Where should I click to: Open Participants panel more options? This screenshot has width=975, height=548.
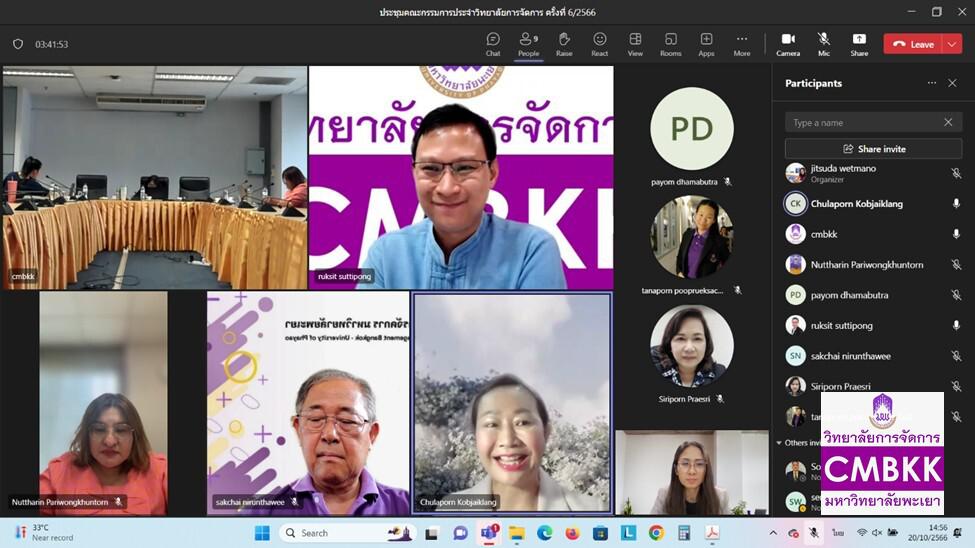931,83
